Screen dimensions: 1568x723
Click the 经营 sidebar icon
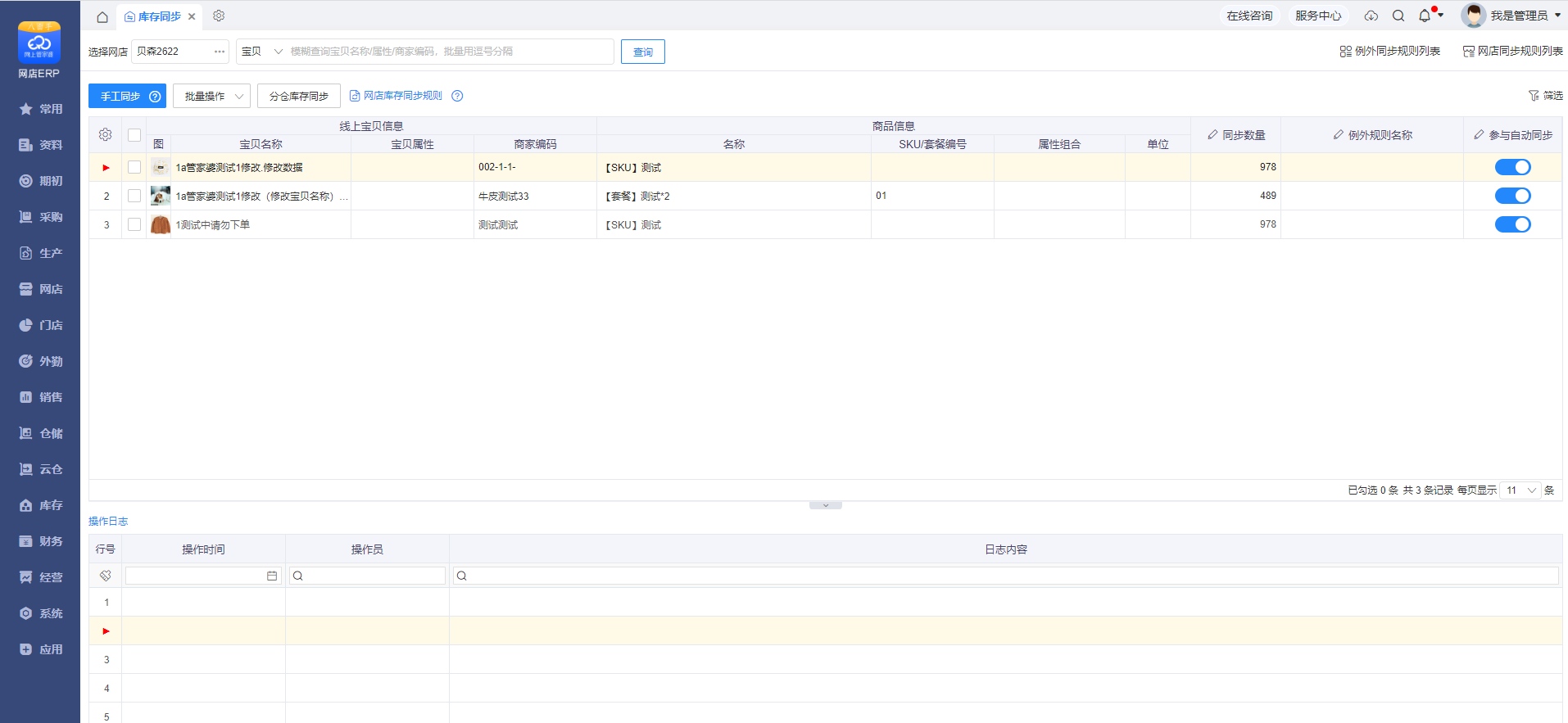click(x=25, y=577)
